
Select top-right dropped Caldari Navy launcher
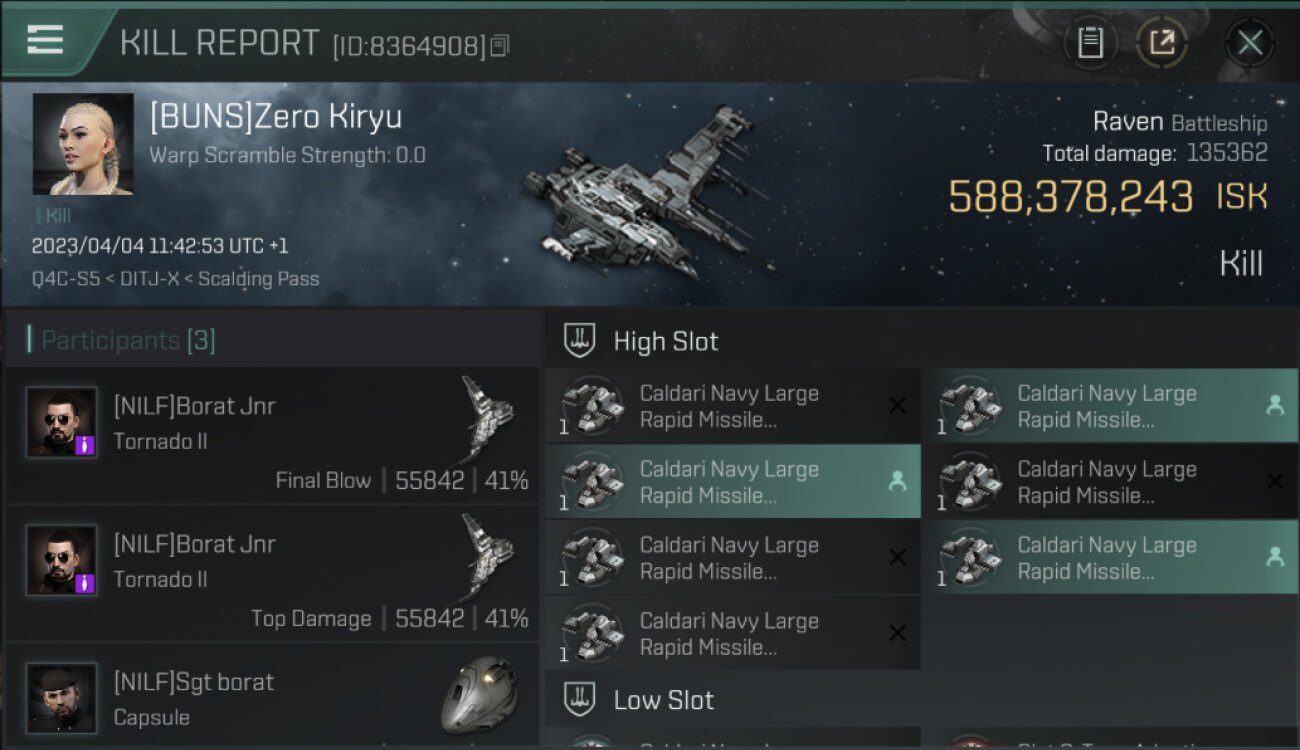tap(1111, 406)
